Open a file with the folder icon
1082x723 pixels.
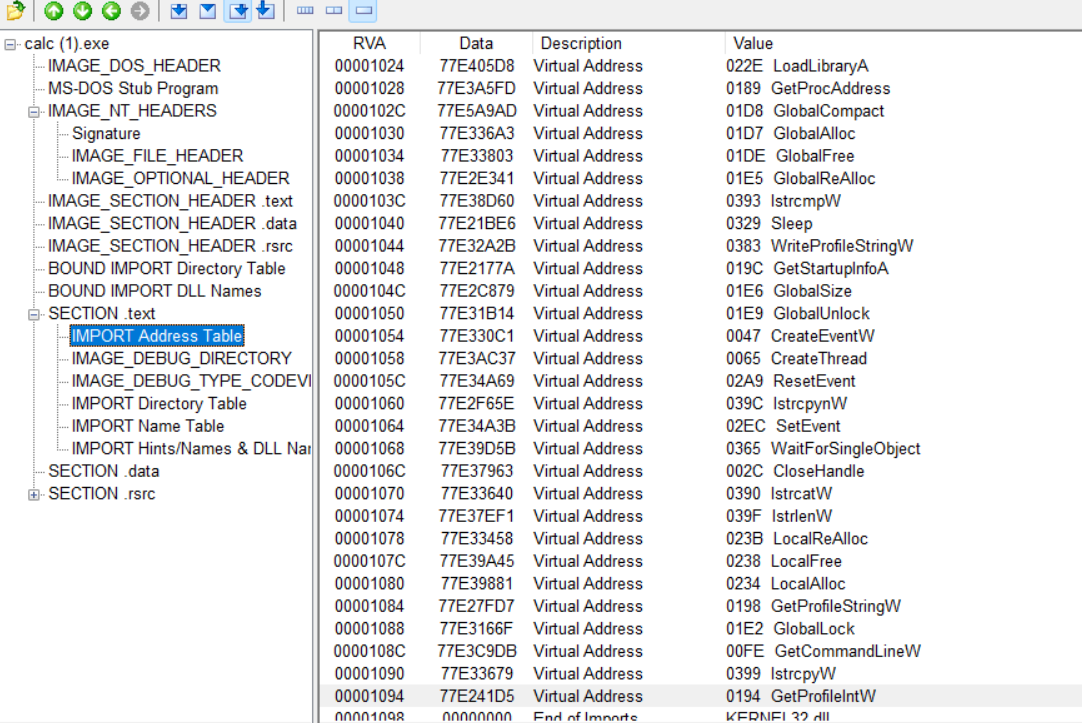coord(15,10)
